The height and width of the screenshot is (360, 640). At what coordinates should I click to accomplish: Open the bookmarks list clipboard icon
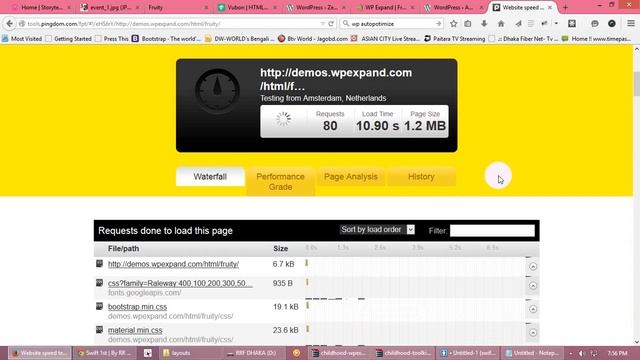coord(468,24)
